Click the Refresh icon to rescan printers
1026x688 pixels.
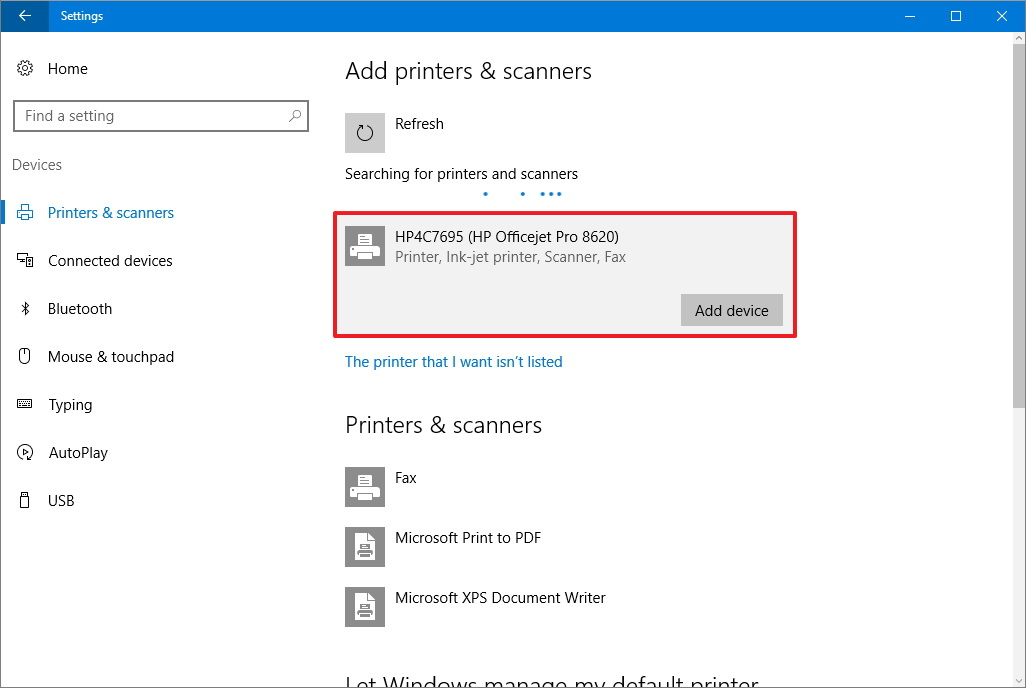(x=364, y=132)
